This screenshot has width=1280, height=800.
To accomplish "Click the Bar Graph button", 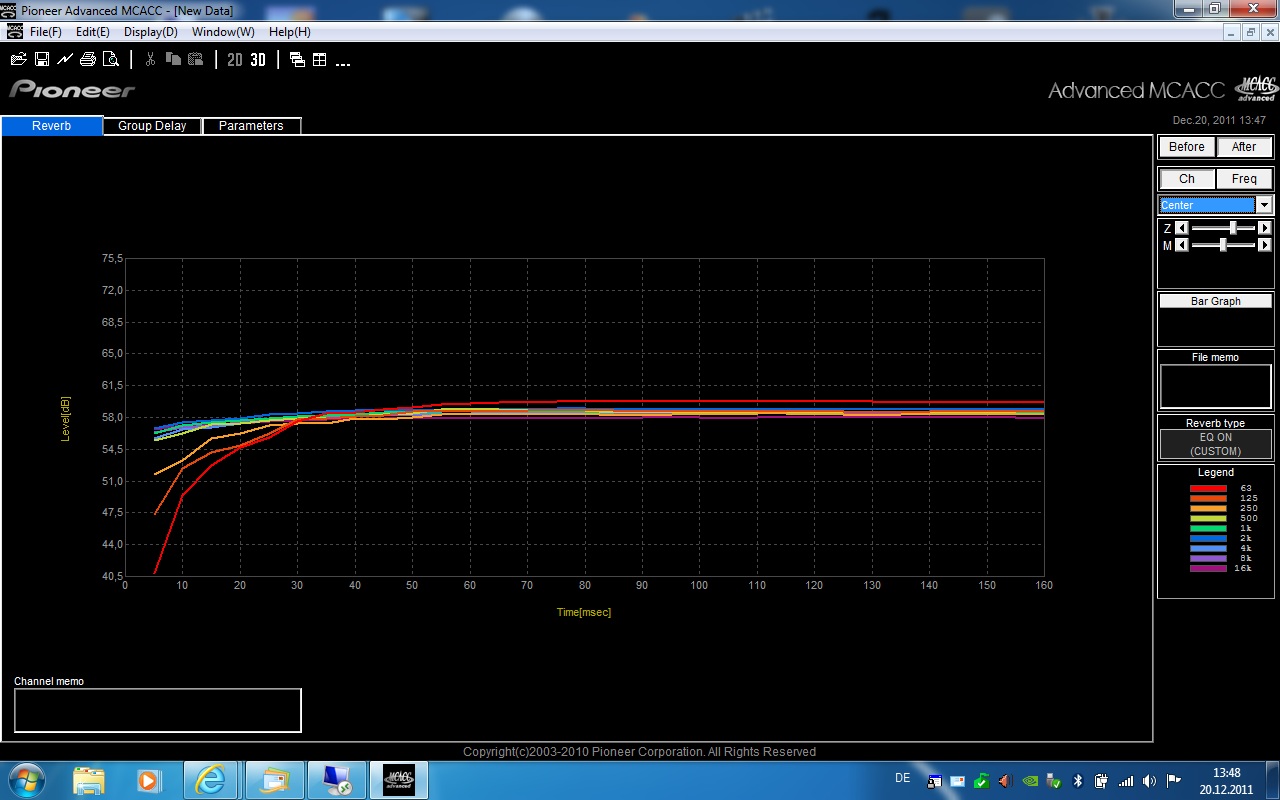I will click(x=1216, y=301).
